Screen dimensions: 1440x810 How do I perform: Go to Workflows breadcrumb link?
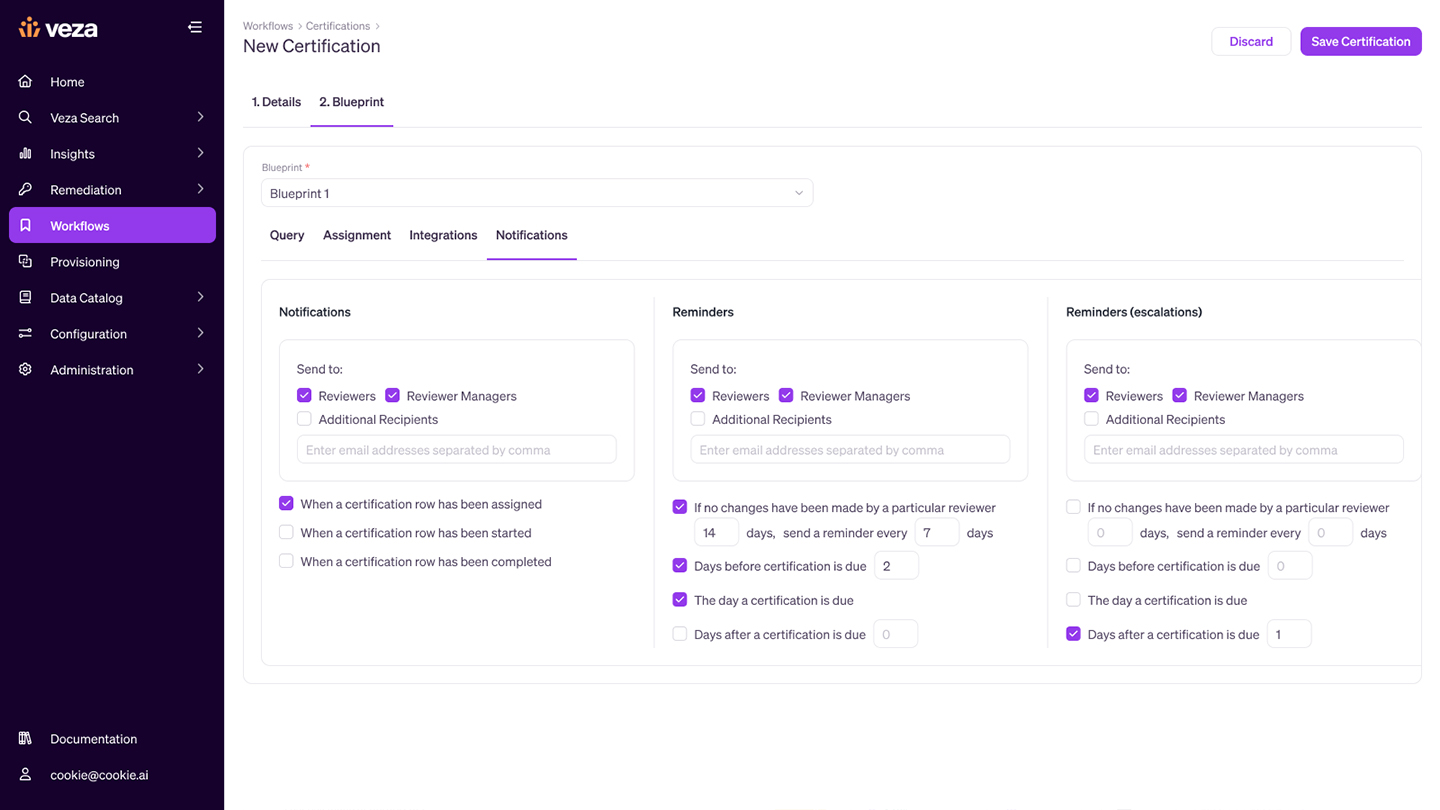pos(268,26)
